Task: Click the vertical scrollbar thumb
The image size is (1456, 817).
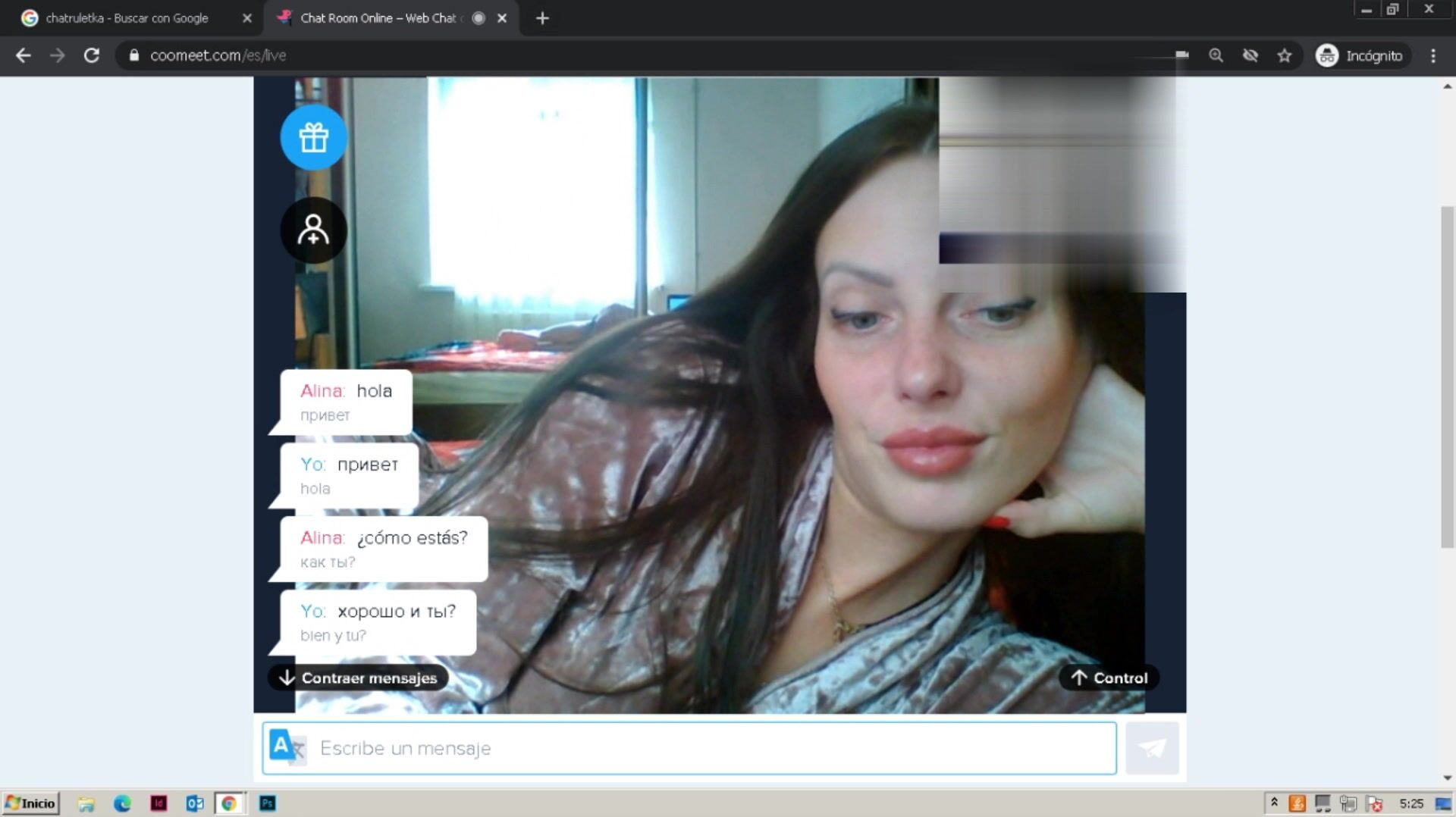Action: (1448, 377)
